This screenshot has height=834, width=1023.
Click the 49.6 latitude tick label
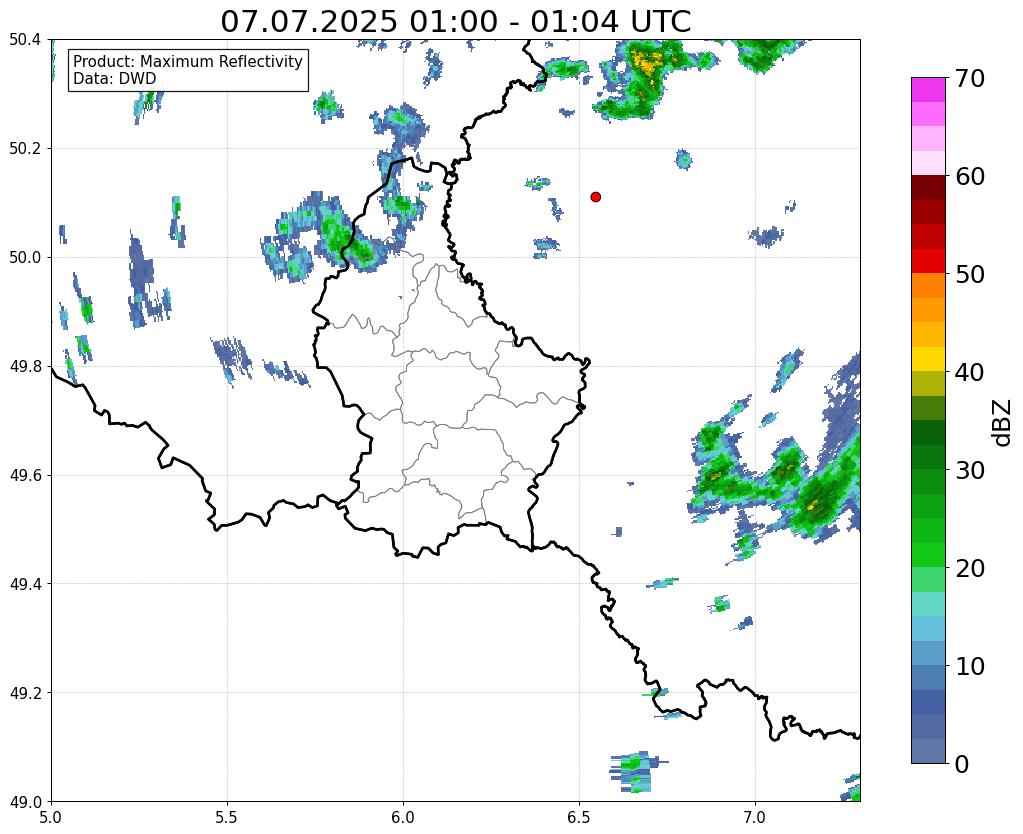tap(25, 475)
